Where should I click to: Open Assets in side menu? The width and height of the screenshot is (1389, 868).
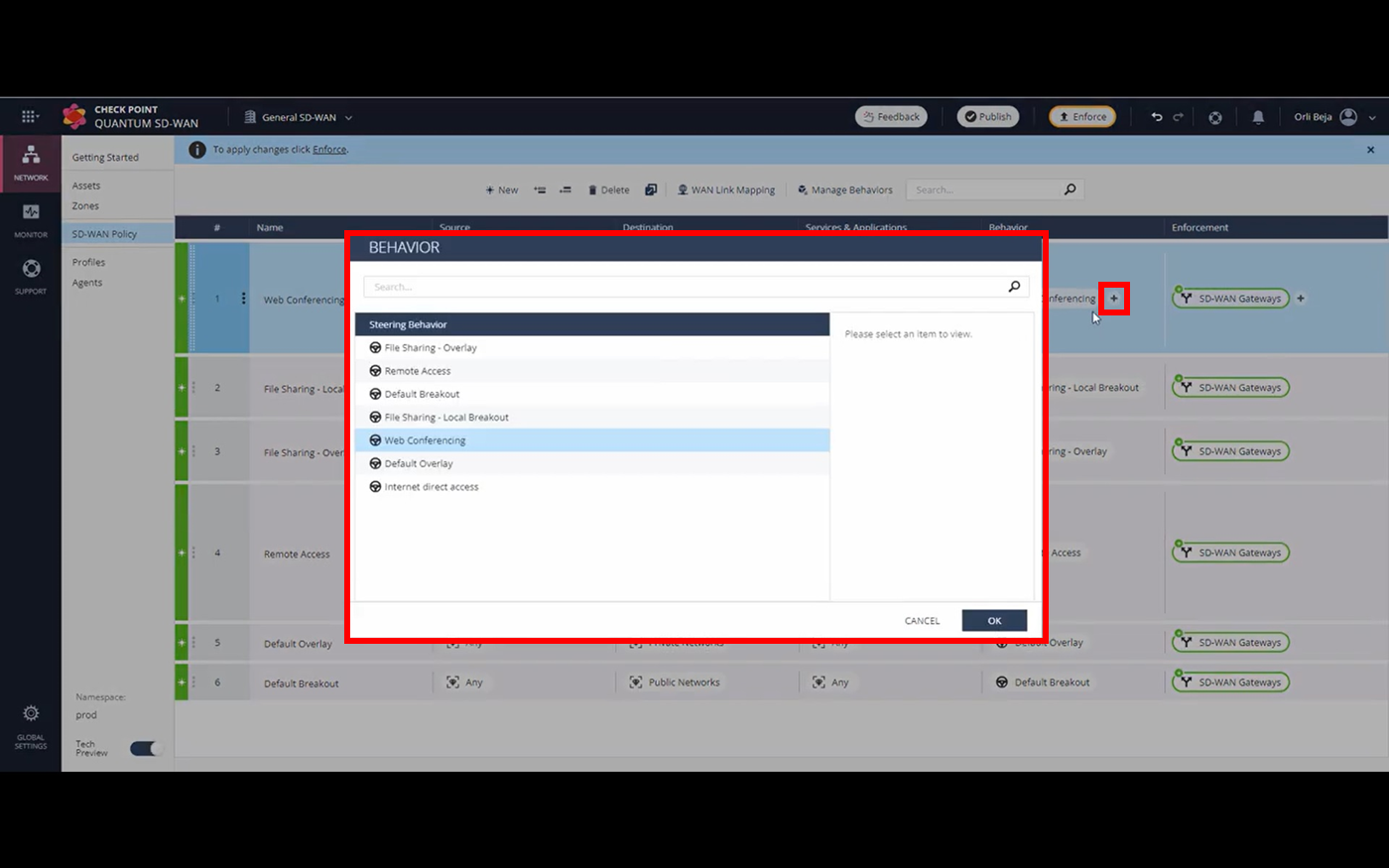(x=86, y=186)
